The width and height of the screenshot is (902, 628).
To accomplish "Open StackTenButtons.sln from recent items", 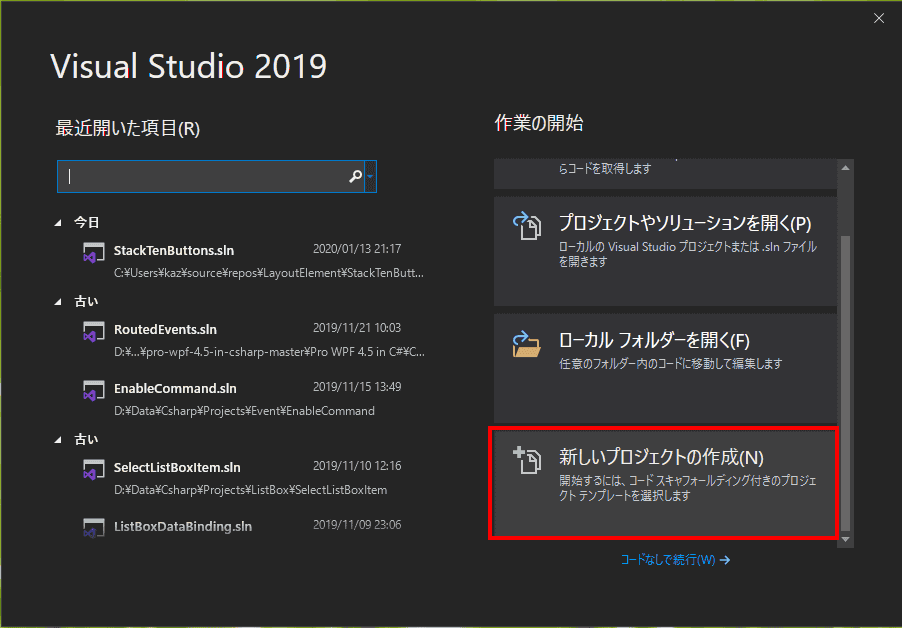I will tap(253, 261).
